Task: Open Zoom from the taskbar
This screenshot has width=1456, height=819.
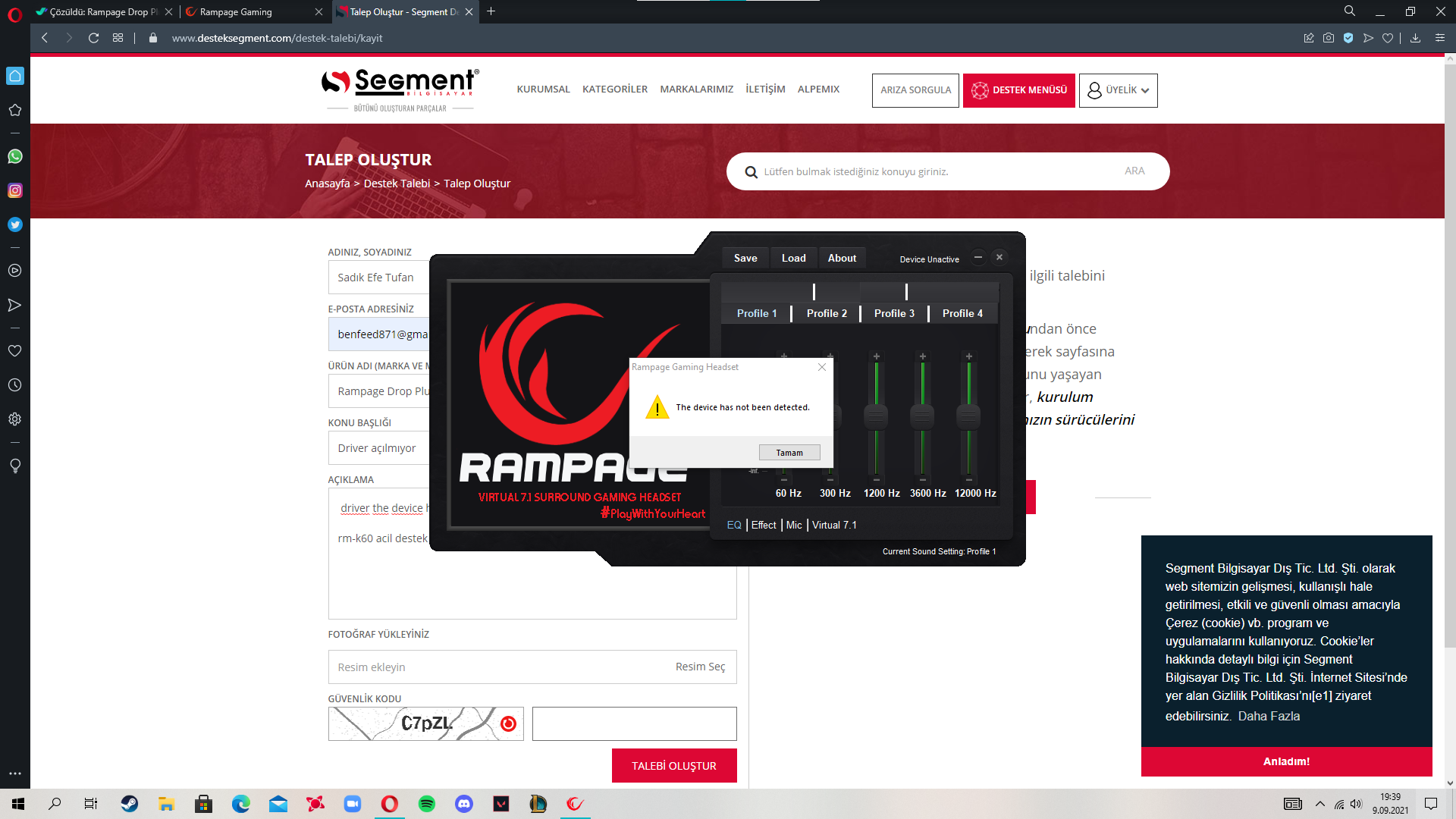Action: click(x=353, y=804)
